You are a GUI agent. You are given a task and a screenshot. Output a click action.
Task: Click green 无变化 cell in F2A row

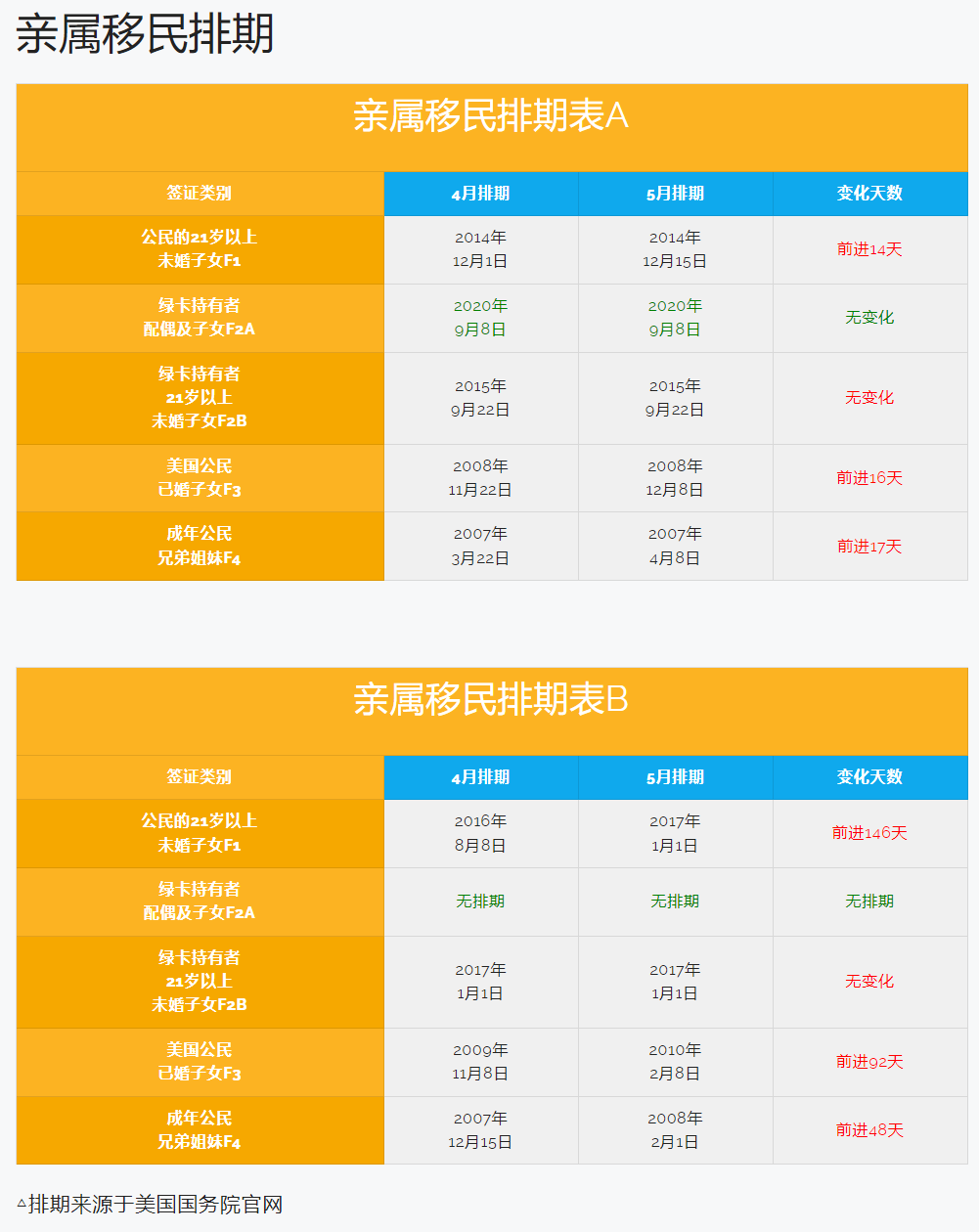[x=869, y=318]
